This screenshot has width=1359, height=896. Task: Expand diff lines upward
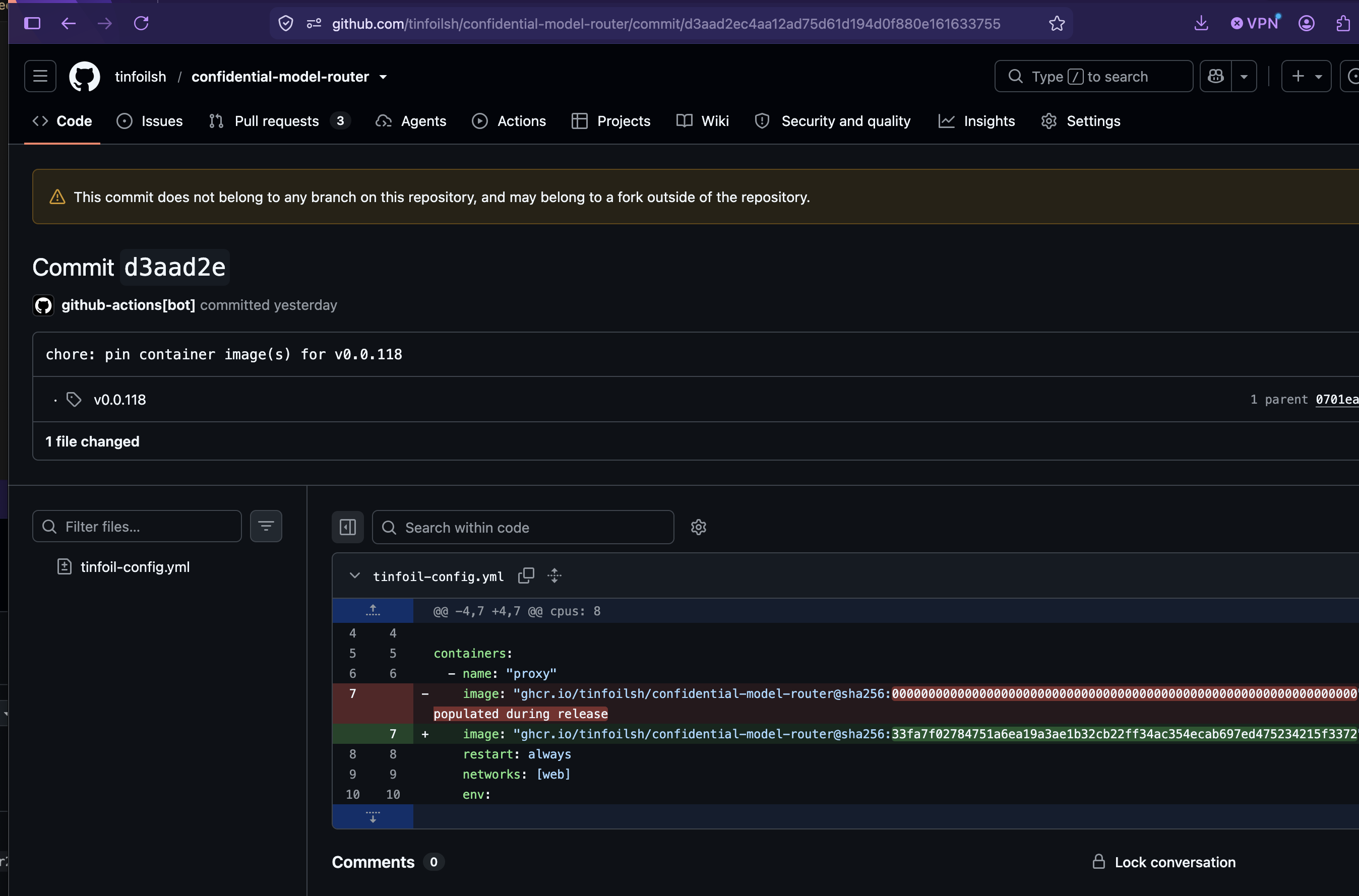click(373, 611)
